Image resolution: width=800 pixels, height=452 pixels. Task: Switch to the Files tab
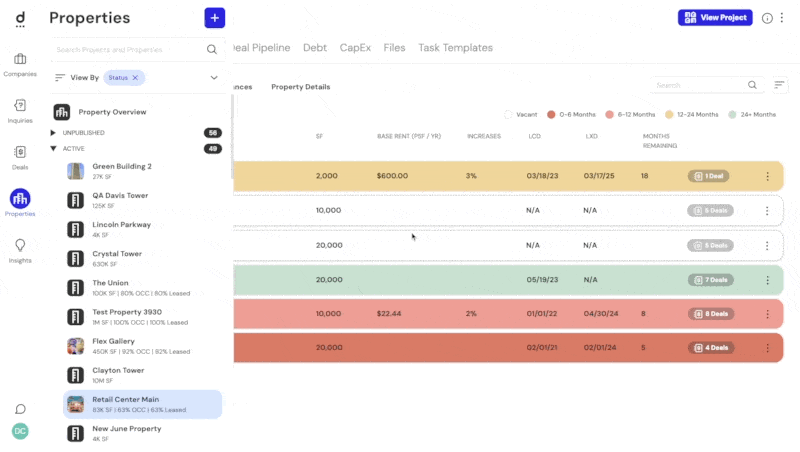(x=394, y=47)
